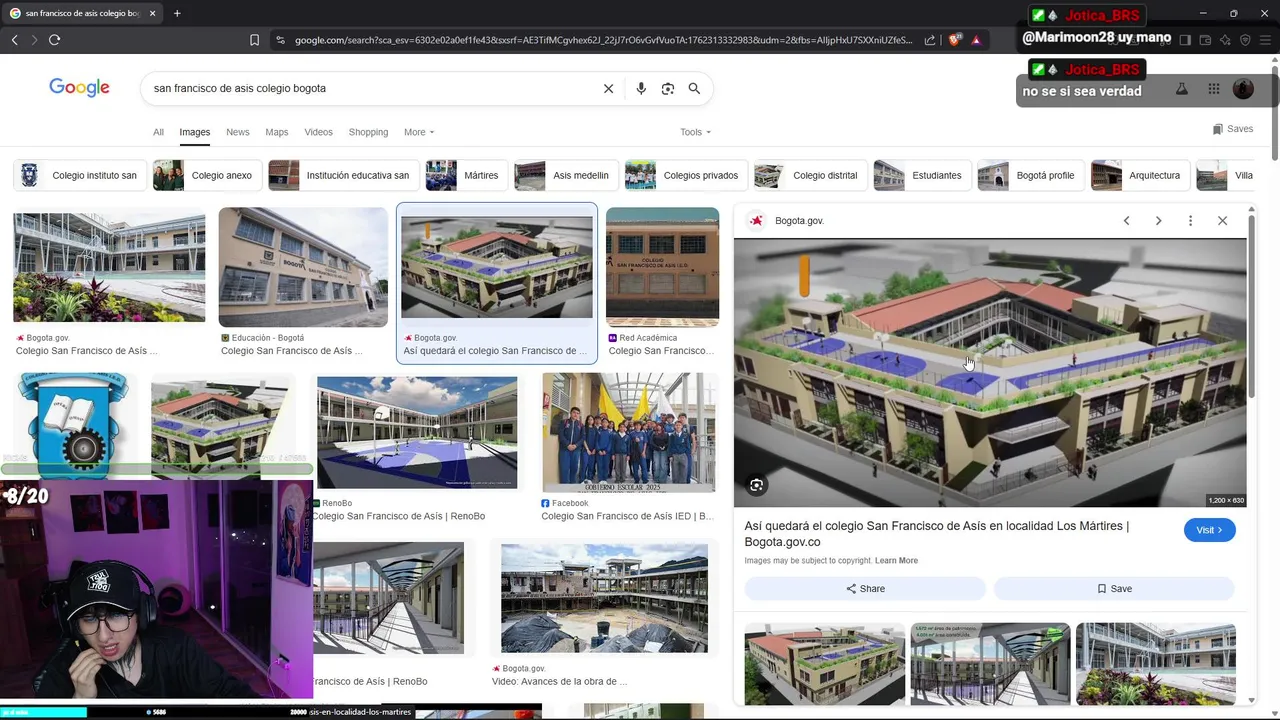Bookmark this page icon in address bar

click(254, 40)
